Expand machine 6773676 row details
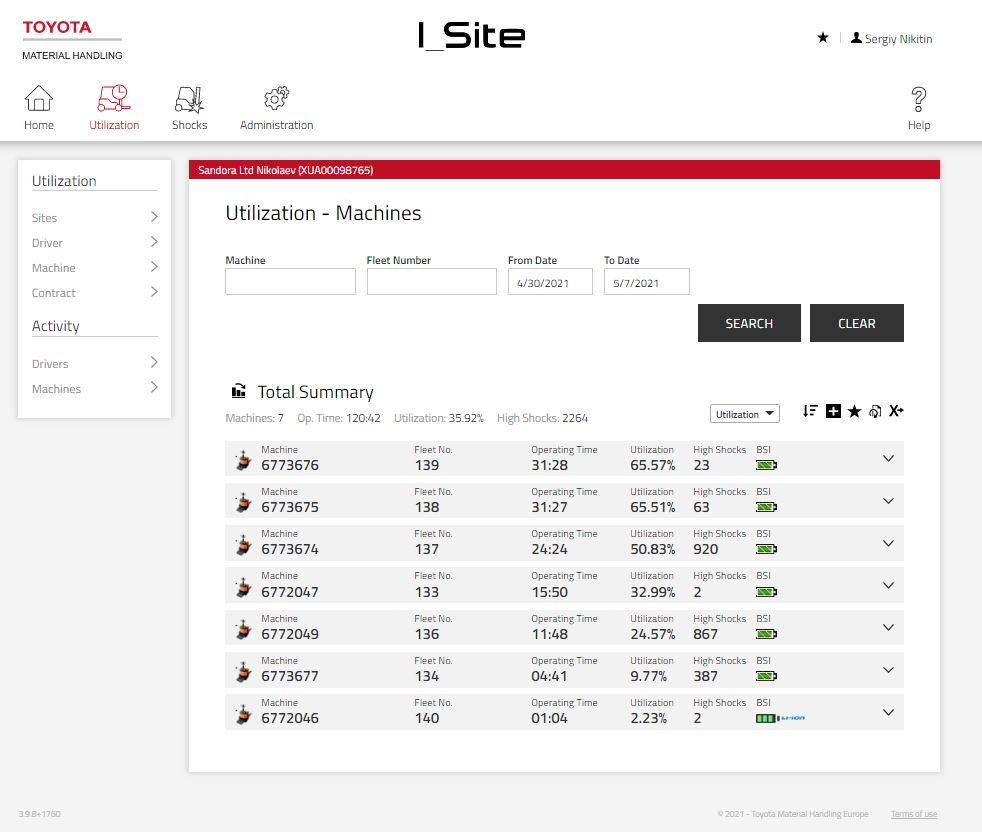The height and width of the screenshot is (832, 982). point(888,459)
